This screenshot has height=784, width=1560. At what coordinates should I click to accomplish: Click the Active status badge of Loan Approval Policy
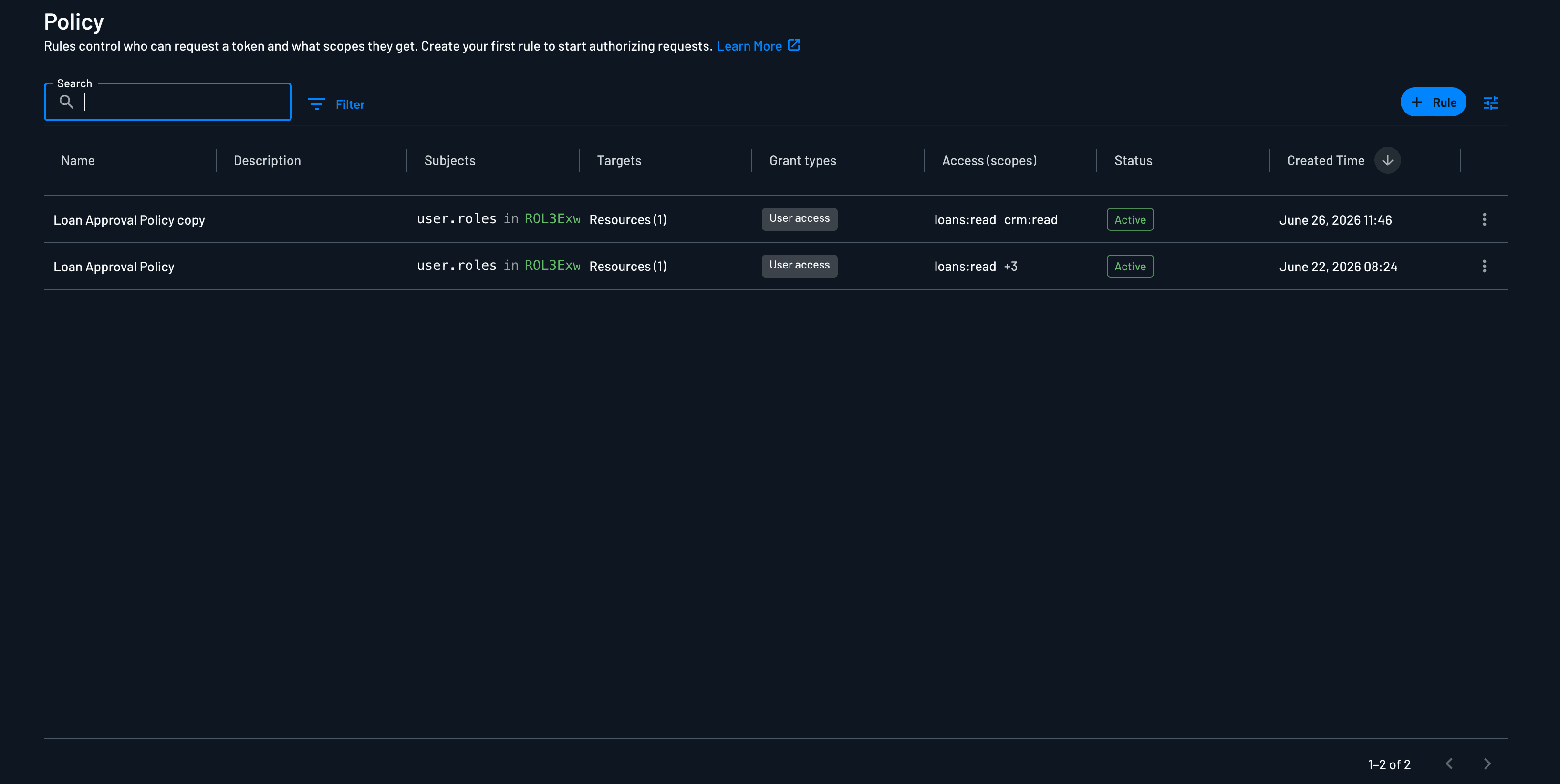point(1130,267)
